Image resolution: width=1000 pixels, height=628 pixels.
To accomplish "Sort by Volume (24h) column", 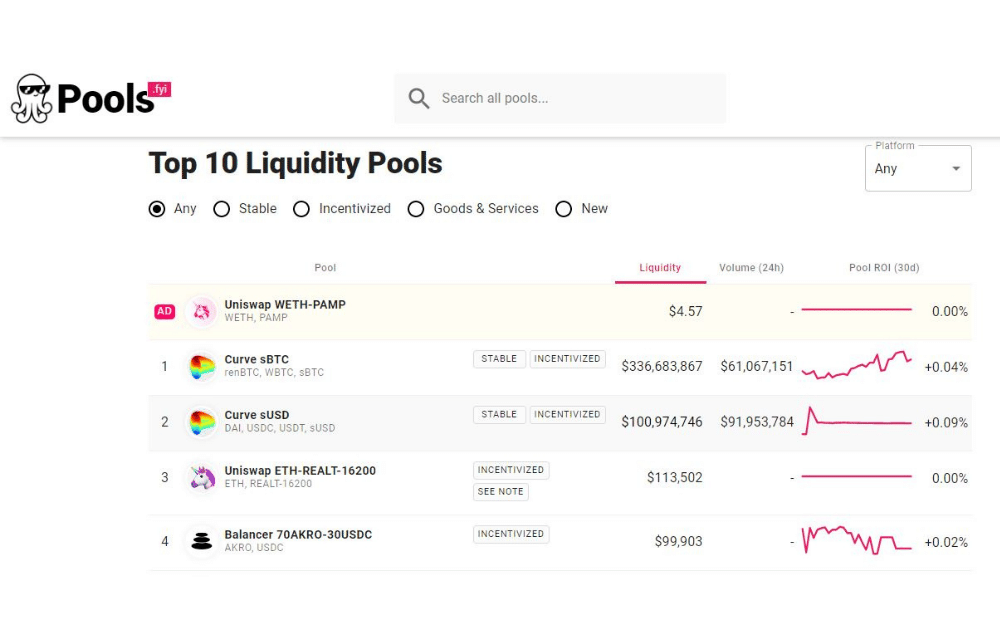I will click(751, 268).
